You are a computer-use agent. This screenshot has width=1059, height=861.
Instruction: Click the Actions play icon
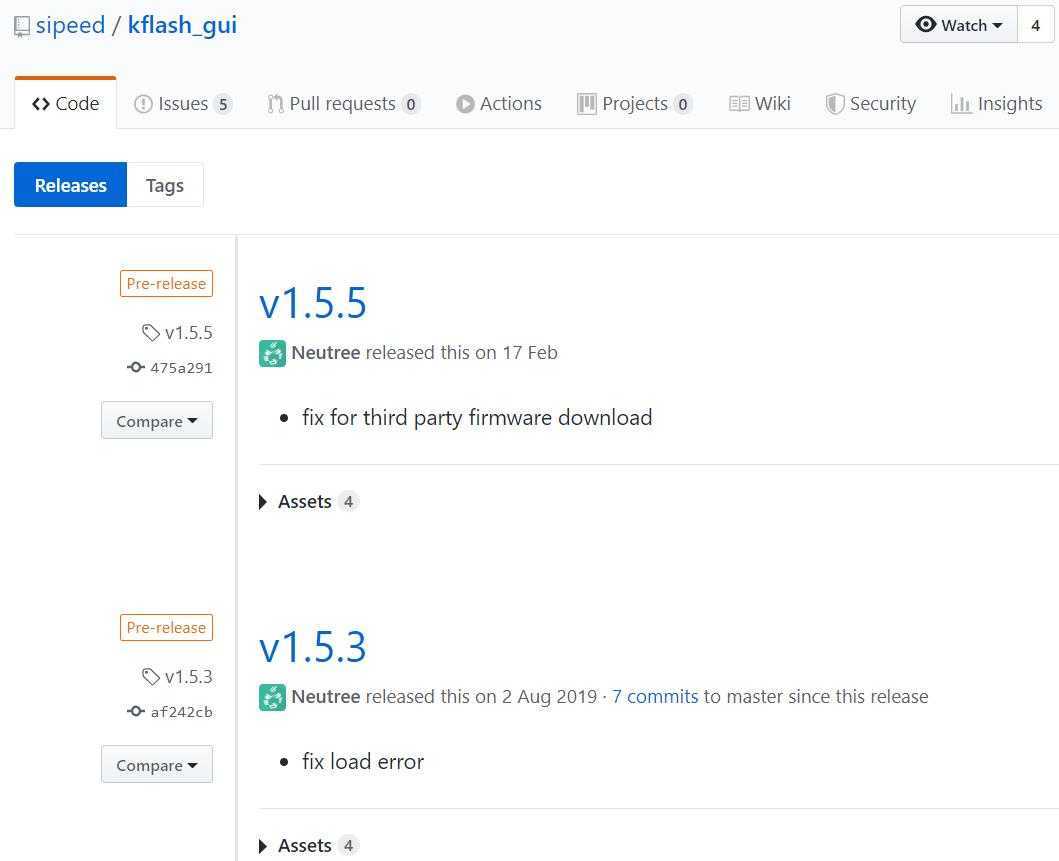(x=465, y=104)
